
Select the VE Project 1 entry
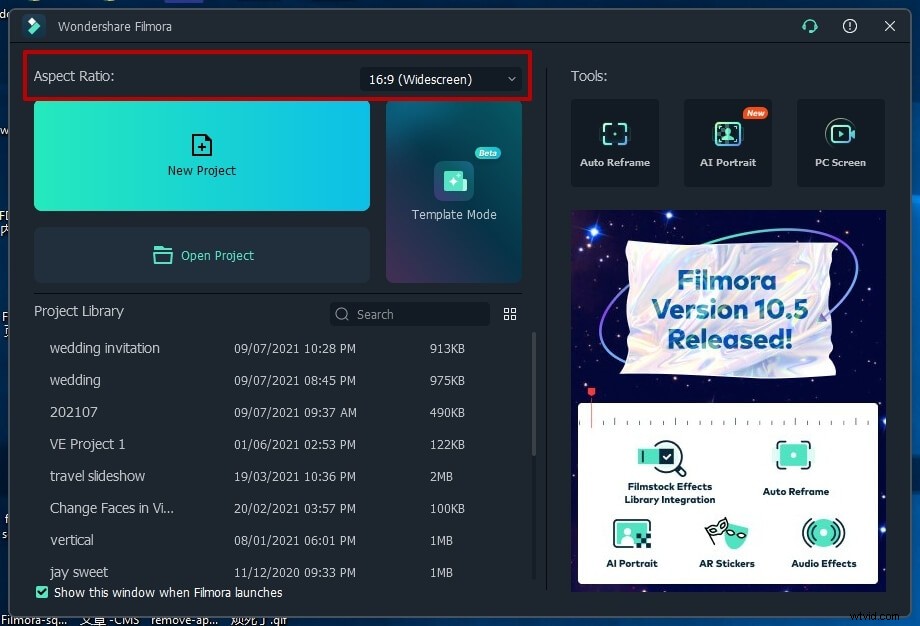pyautogui.click(x=88, y=444)
